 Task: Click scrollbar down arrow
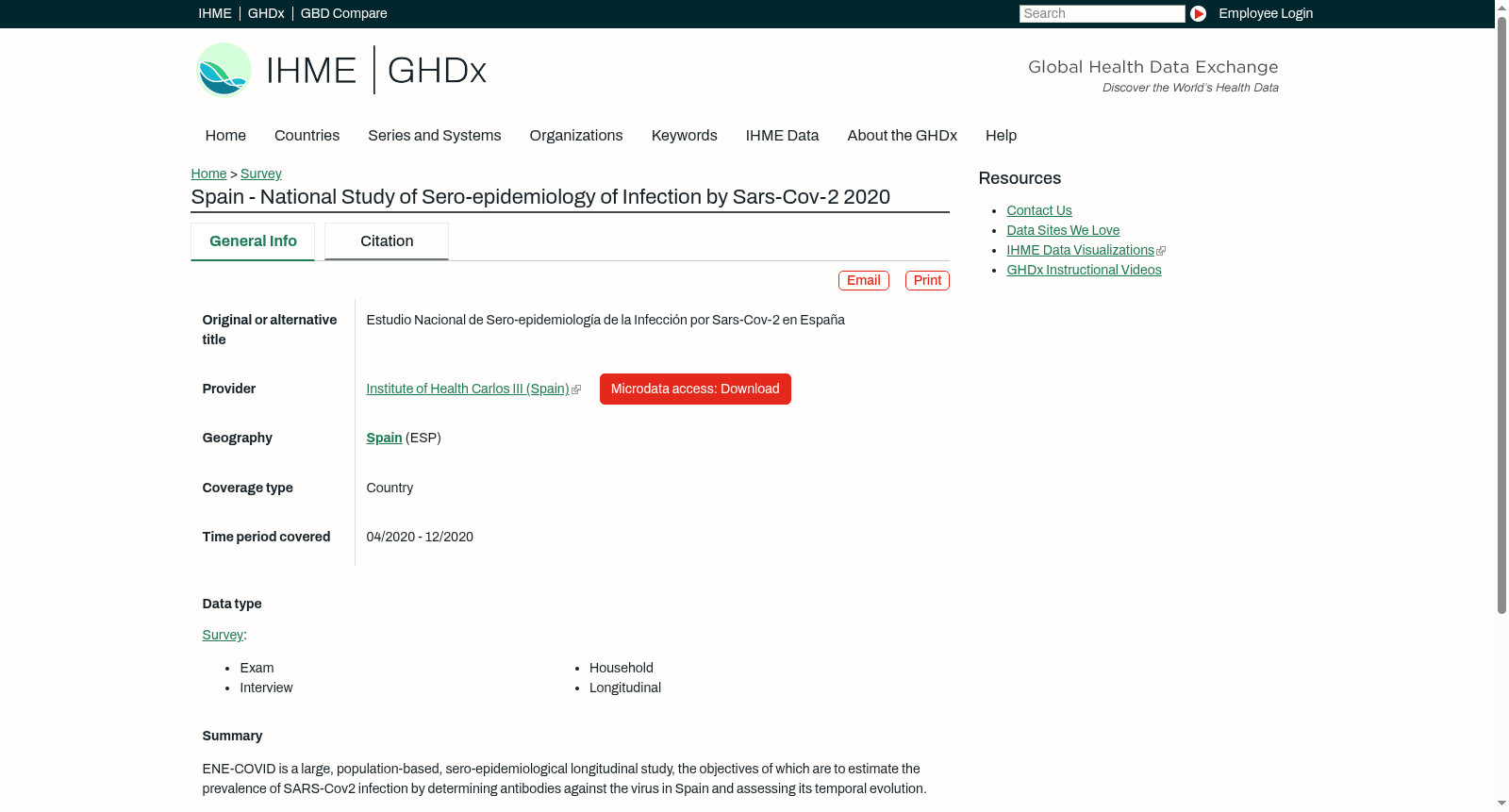tap(1501, 804)
